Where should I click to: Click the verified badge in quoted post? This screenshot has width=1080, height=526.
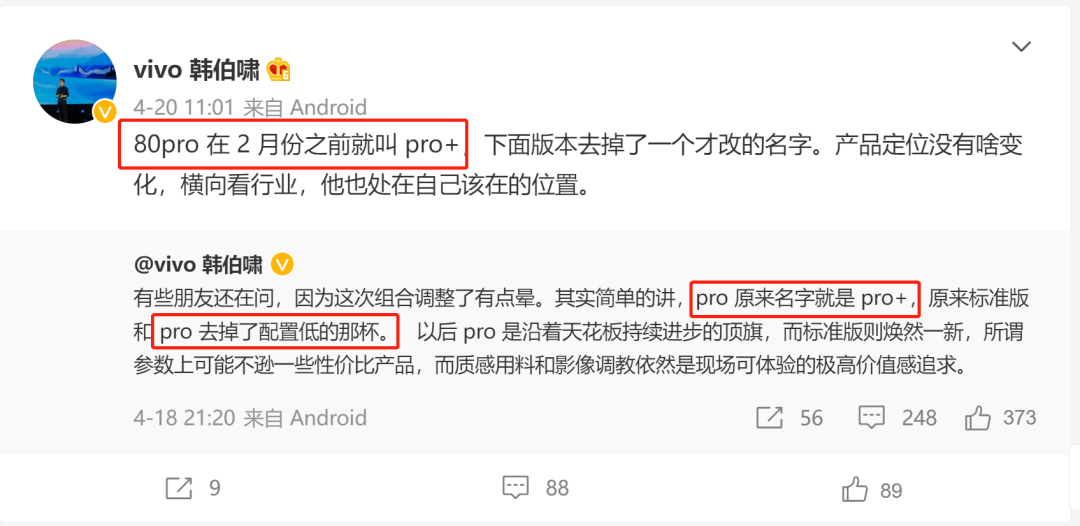click(x=282, y=264)
